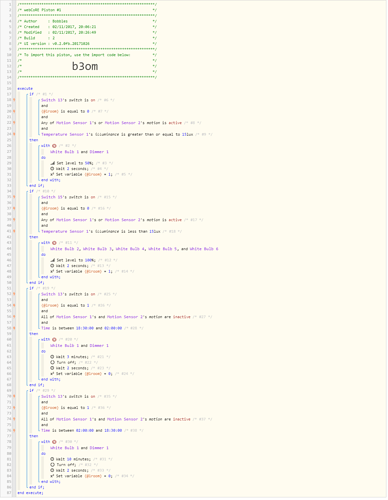Click 'end execute;' on the last line
The height and width of the screenshot is (500, 388).
(30, 493)
